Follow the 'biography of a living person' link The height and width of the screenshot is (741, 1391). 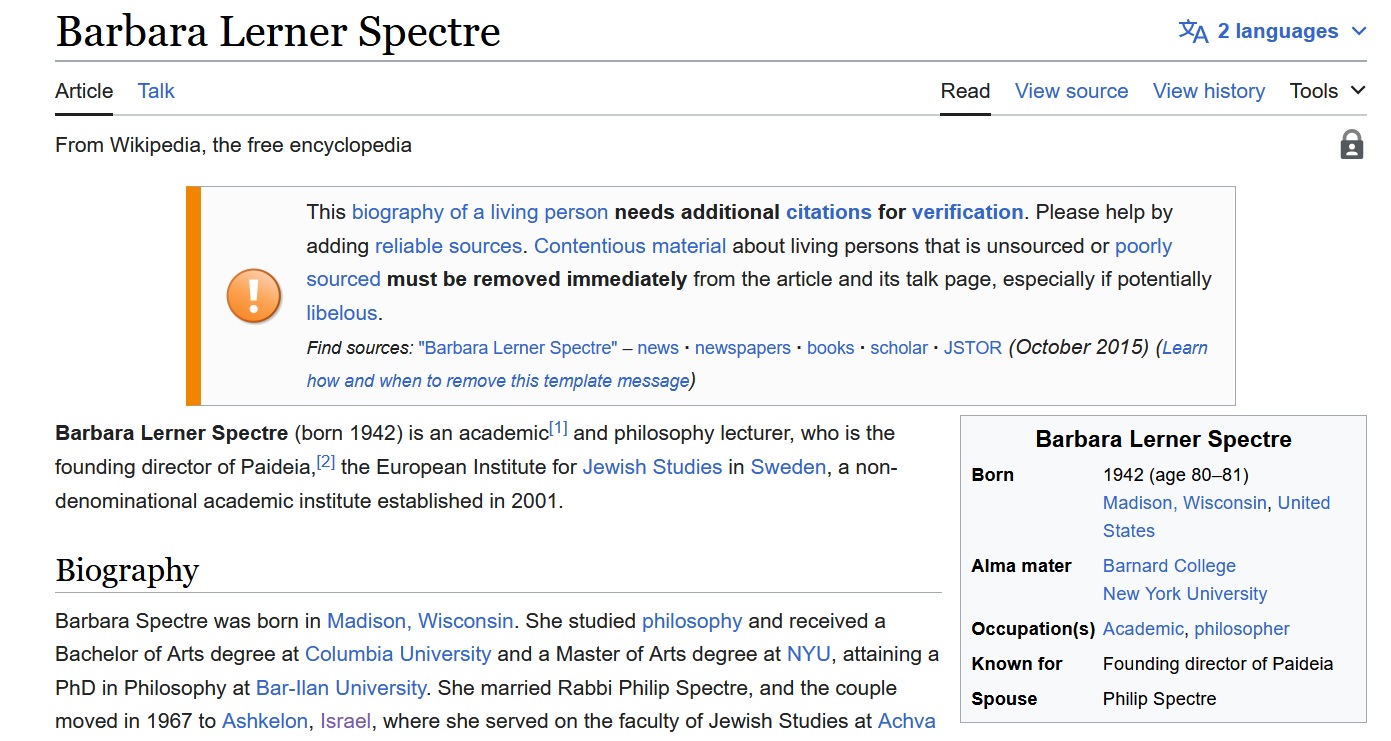point(480,212)
